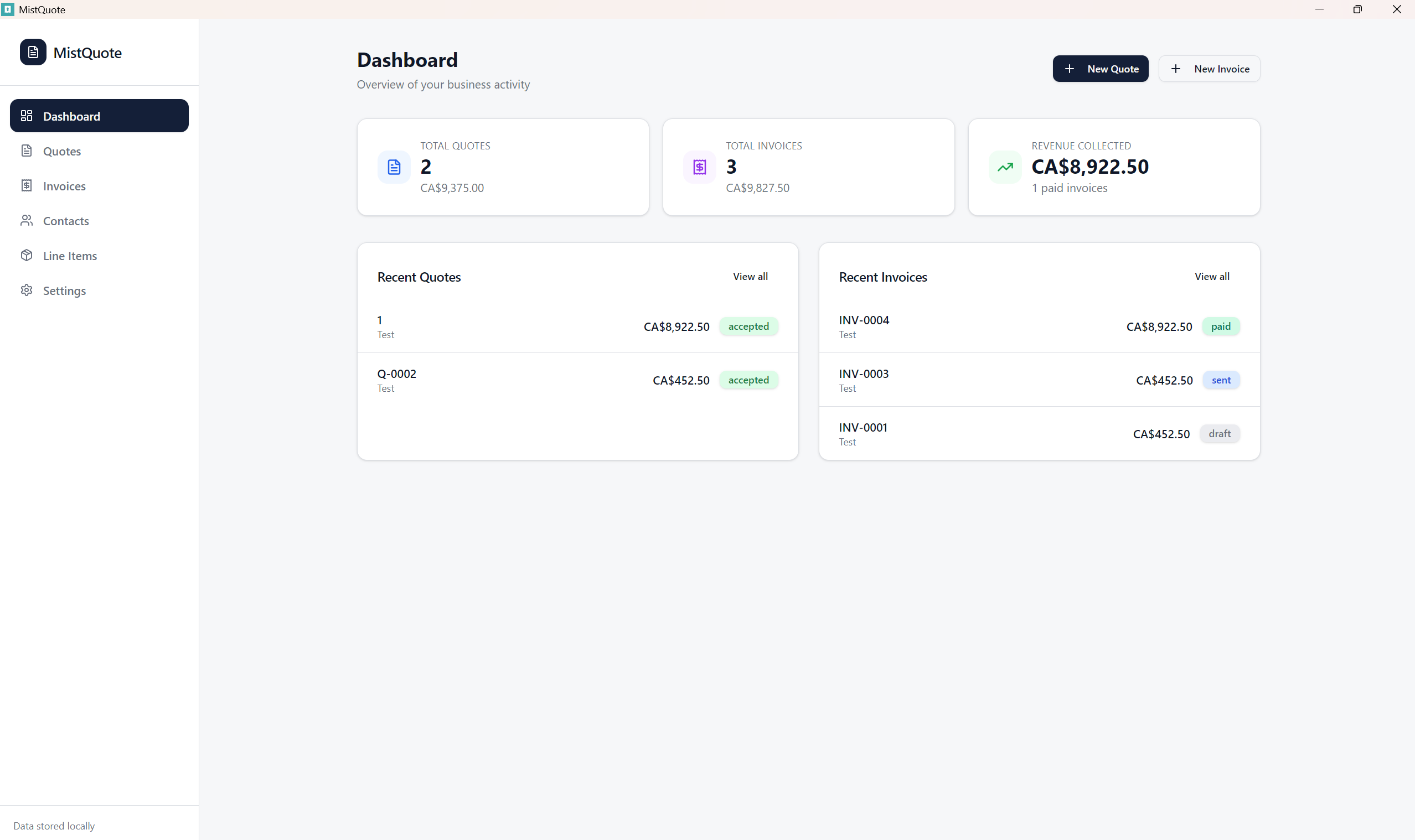Screen dimensions: 1415x840
Task: Click the Contacts people icon in sidebar
Action: click(x=26, y=220)
